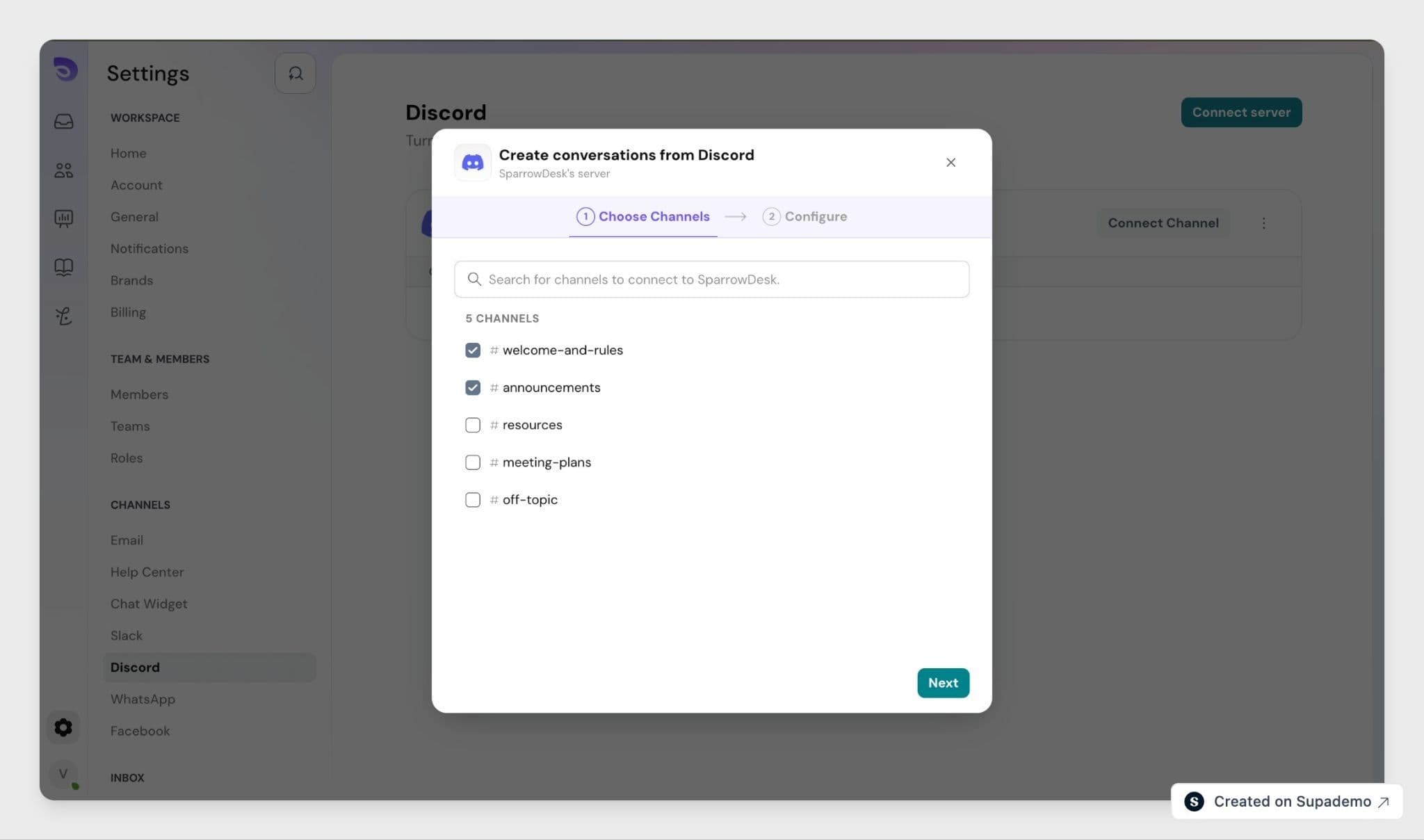Focus the channel search field
Viewport: 1424px width, 840px height.
click(711, 279)
